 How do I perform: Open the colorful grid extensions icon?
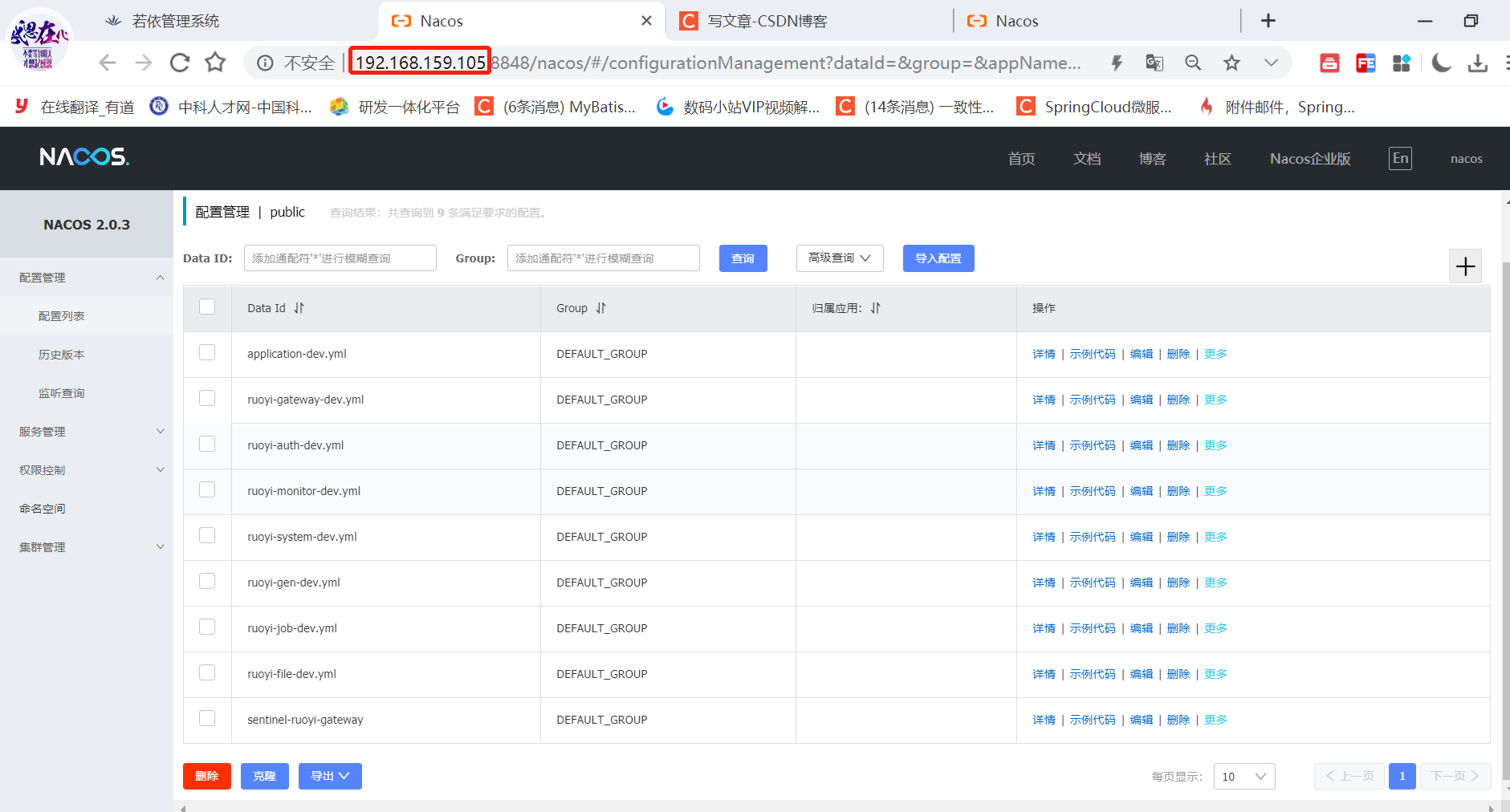[1402, 63]
